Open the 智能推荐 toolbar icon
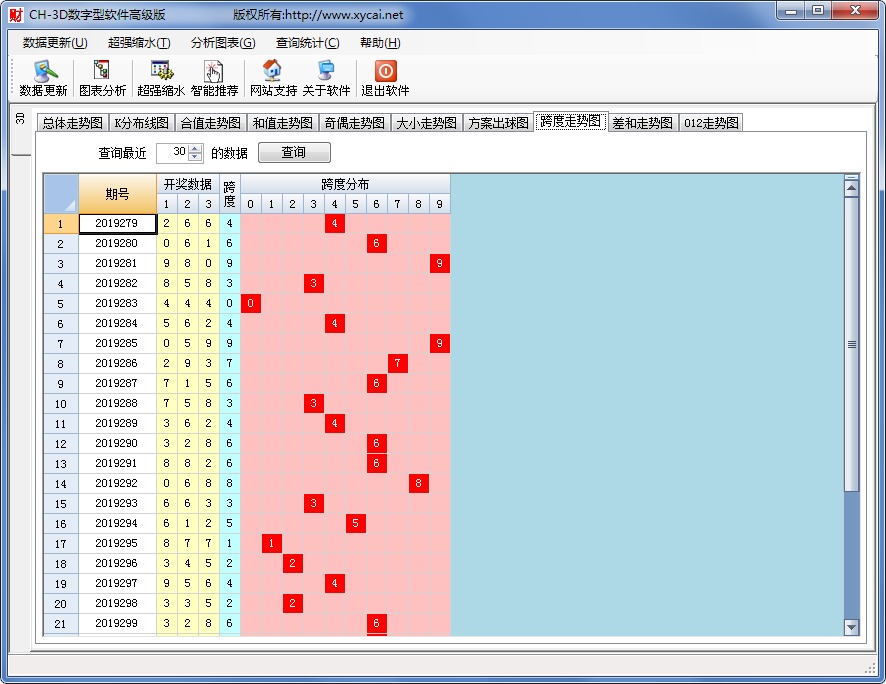Image resolution: width=886 pixels, height=684 pixels. pos(214,72)
